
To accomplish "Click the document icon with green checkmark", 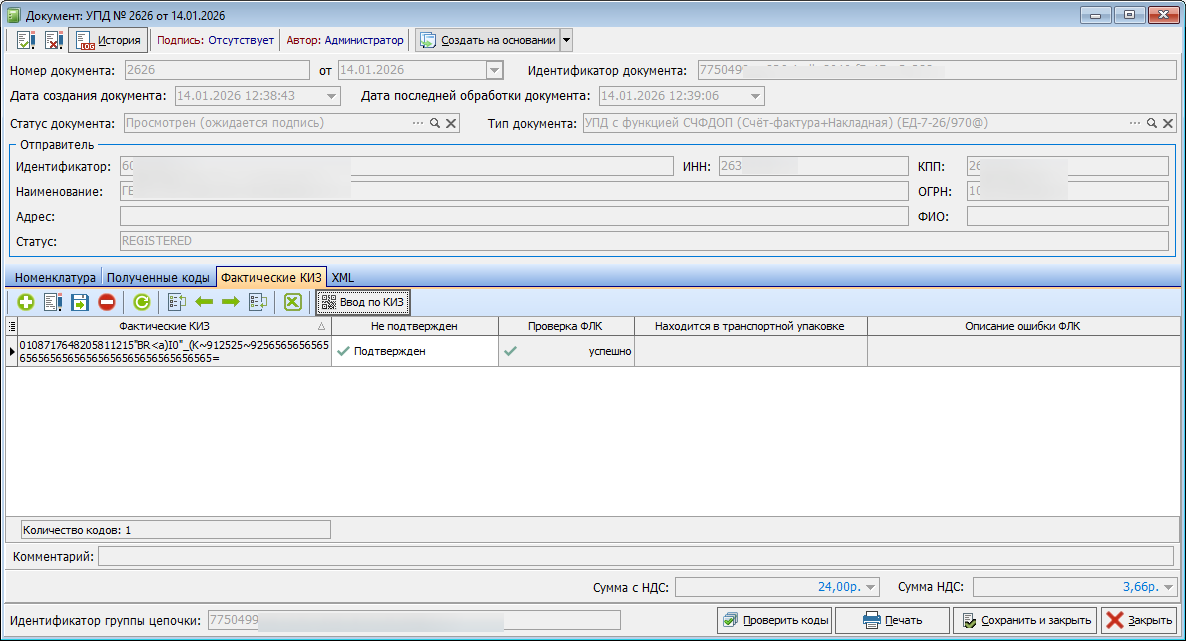I will tap(26, 40).
